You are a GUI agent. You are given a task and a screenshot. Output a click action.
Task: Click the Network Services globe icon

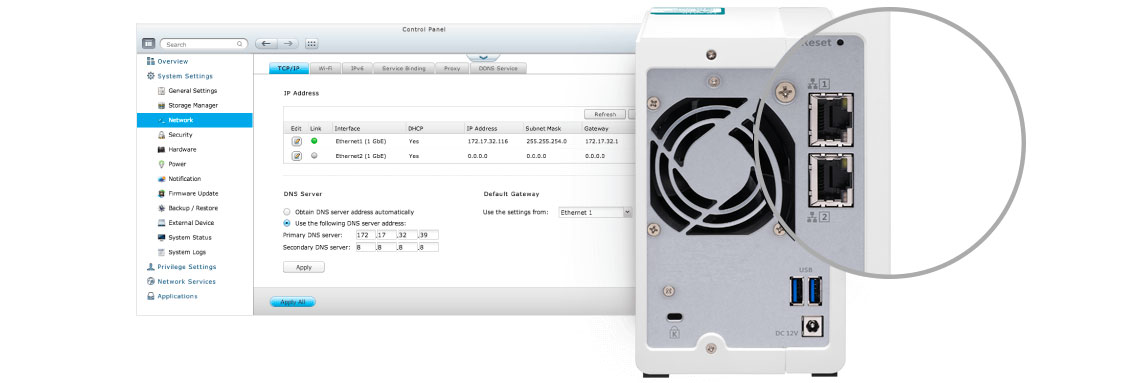click(x=150, y=281)
